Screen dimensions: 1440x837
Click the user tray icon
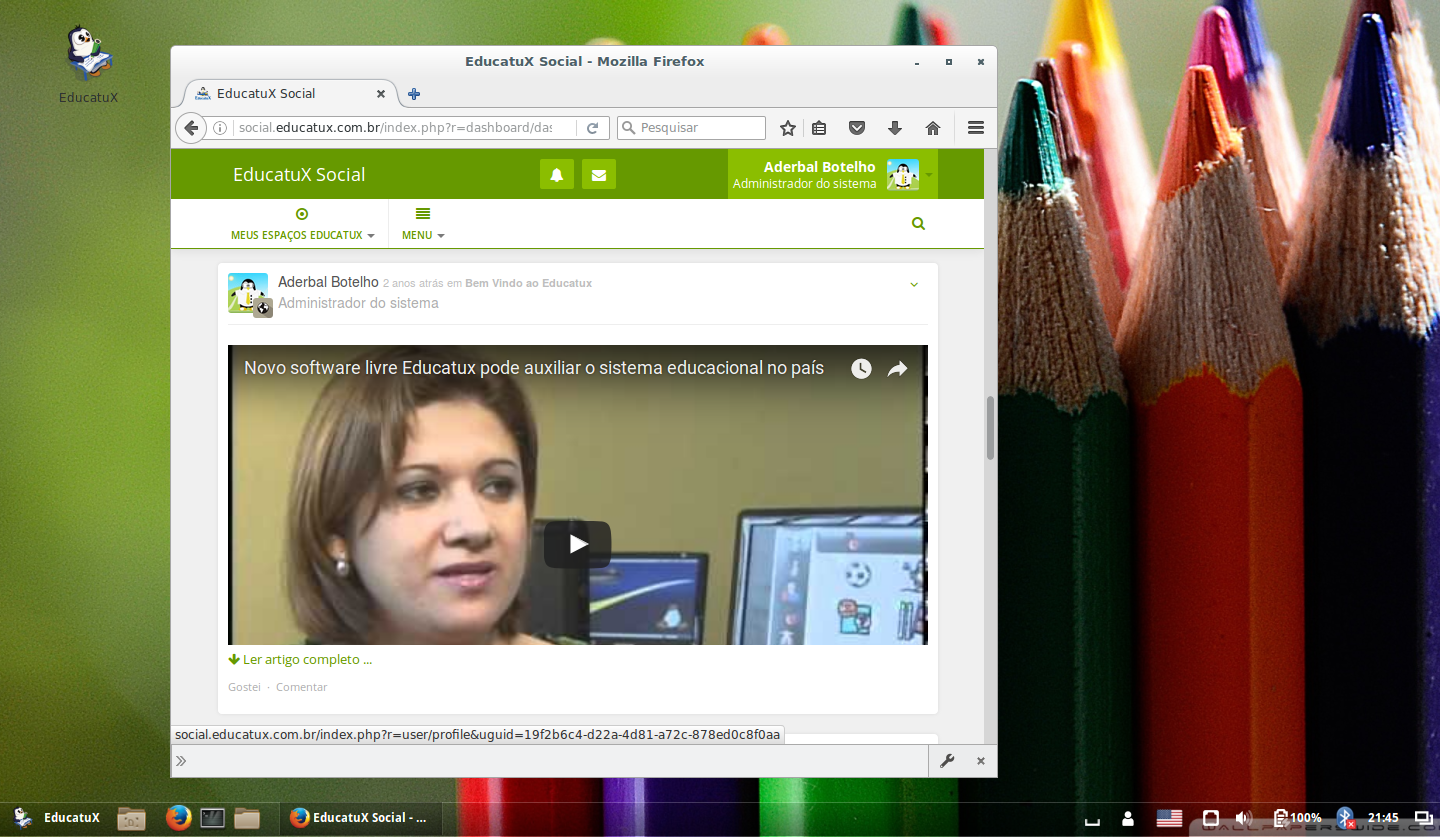pos(1128,818)
